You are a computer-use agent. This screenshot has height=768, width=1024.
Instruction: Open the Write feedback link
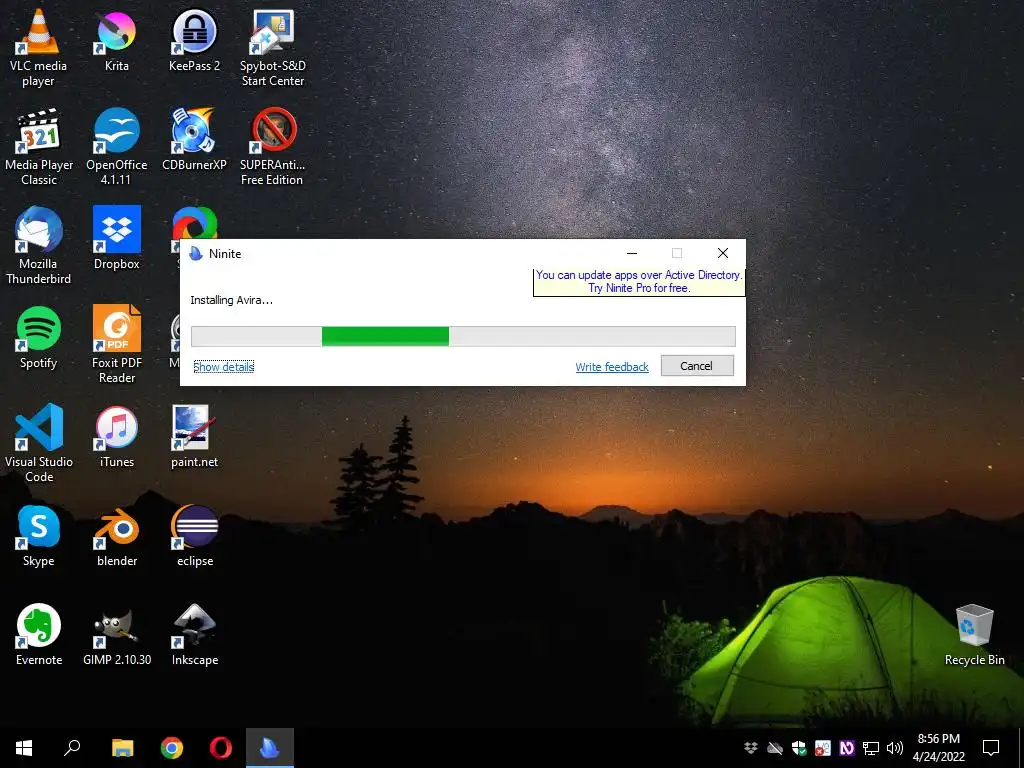click(x=612, y=367)
